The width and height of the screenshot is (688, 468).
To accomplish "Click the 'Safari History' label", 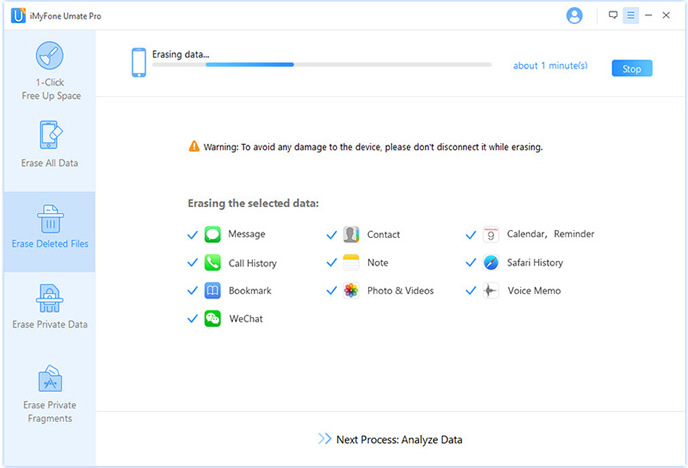I will [x=535, y=263].
